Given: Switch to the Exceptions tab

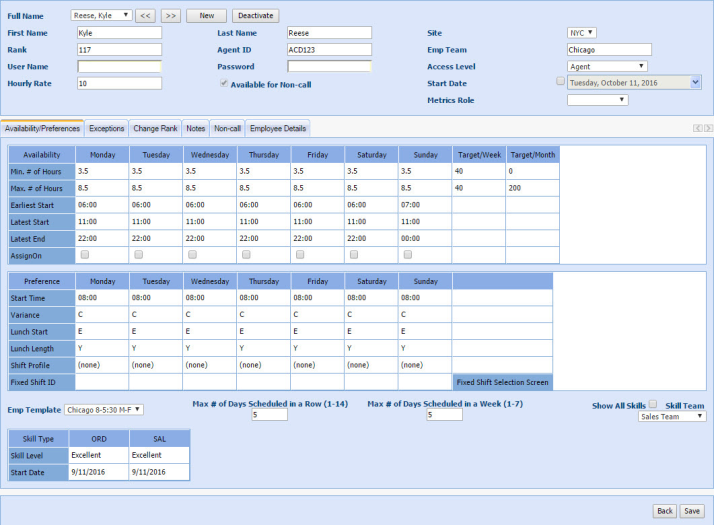Looking at the screenshot, I should 106,129.
